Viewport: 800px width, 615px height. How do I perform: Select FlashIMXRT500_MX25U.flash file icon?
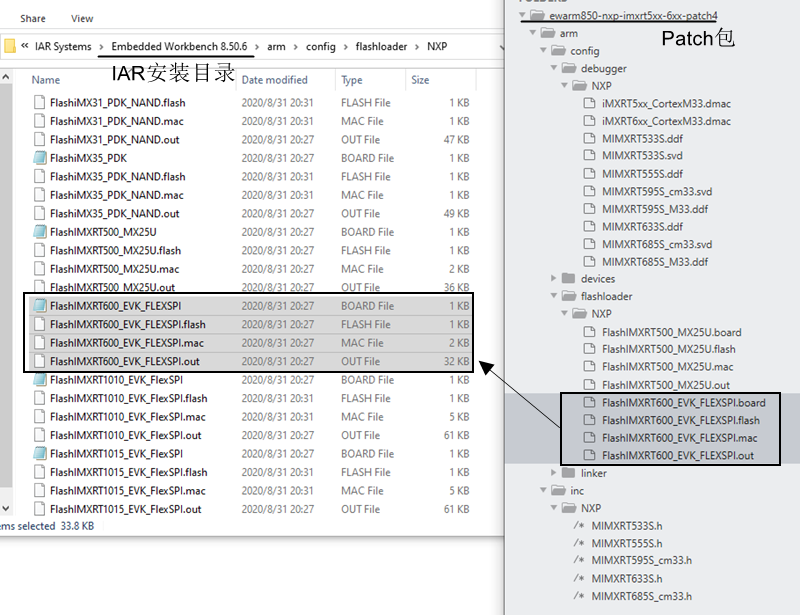[39, 250]
